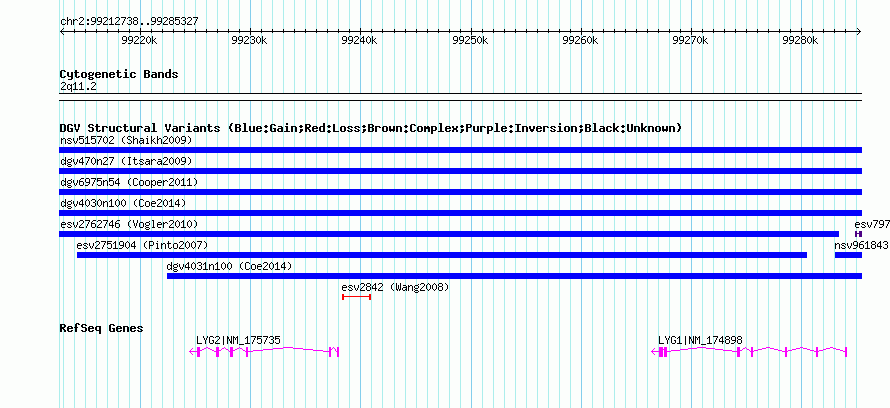
Task: Select the RefSeq Genes track title
Action: pyautogui.click(x=102, y=328)
